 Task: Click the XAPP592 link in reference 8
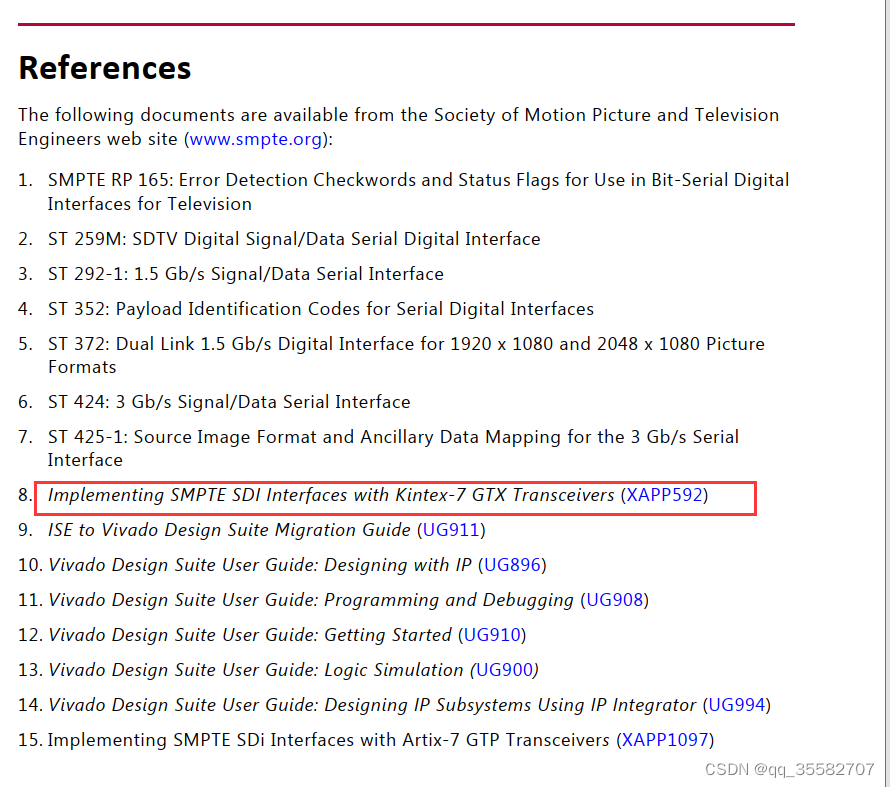(664, 495)
